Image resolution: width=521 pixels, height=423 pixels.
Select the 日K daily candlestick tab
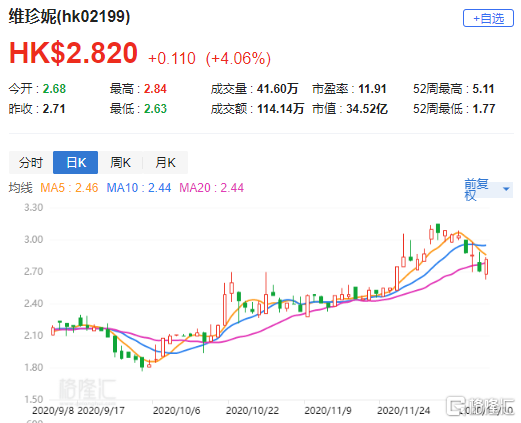pos(76,163)
